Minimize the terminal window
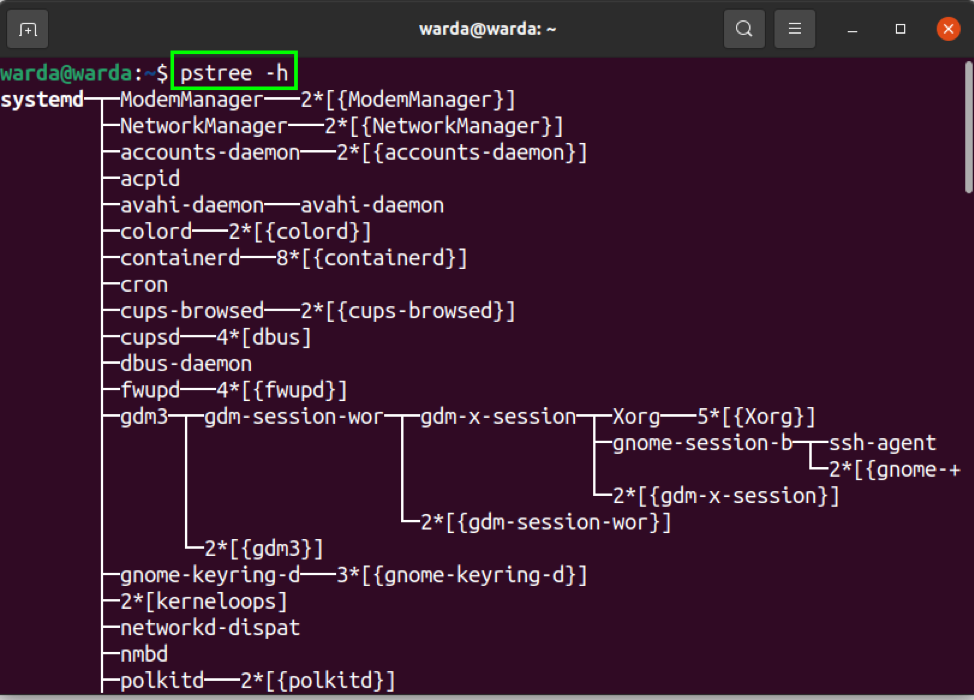974x700 pixels. click(x=852, y=29)
